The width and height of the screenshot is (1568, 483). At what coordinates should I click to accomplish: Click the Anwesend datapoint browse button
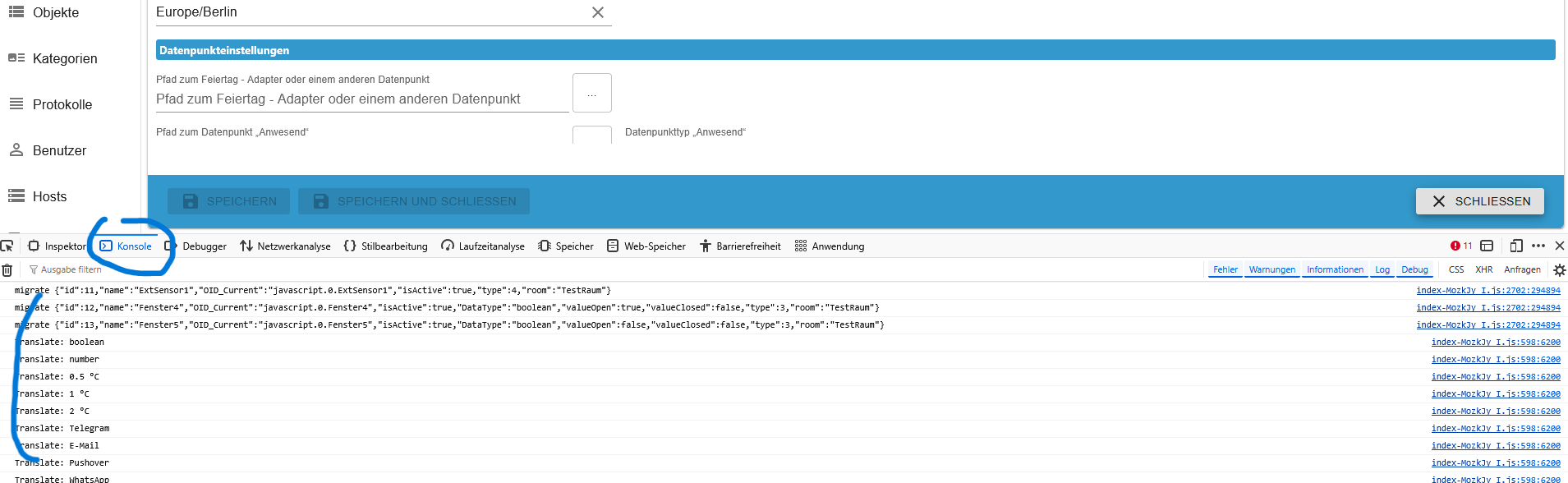pyautogui.click(x=592, y=136)
